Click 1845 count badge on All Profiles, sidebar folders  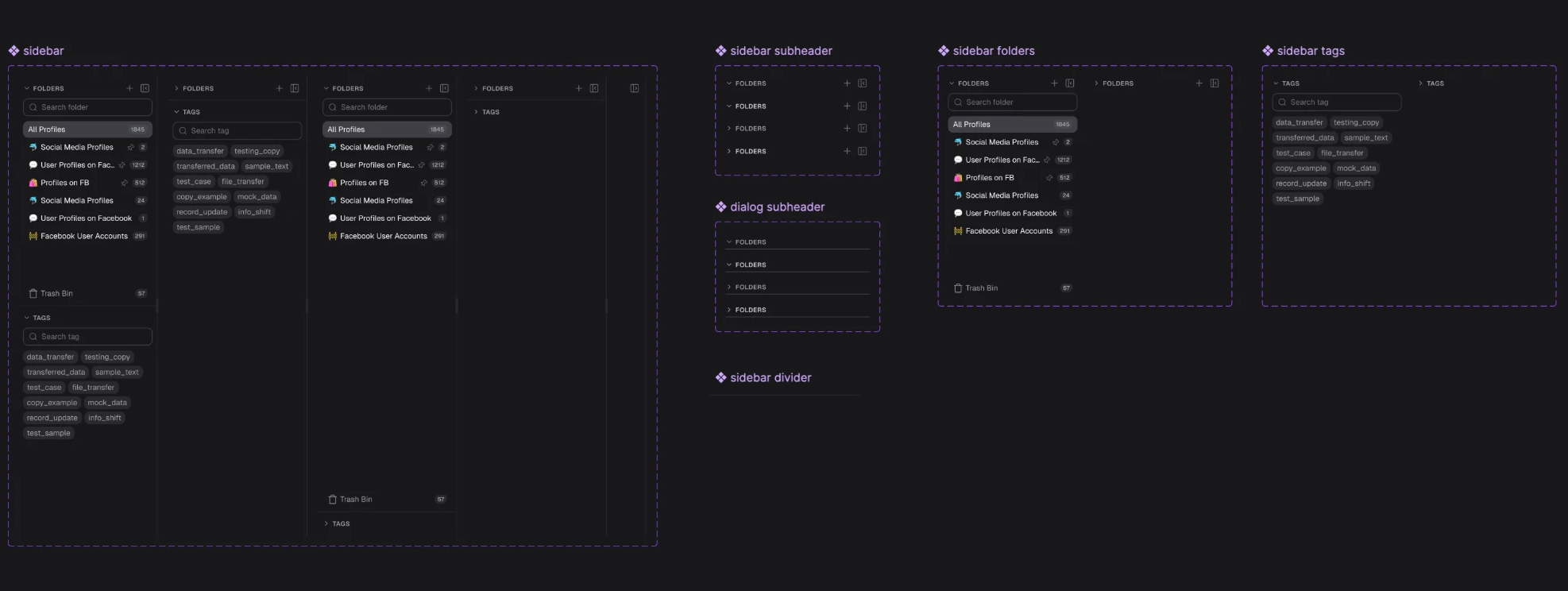pos(1062,125)
